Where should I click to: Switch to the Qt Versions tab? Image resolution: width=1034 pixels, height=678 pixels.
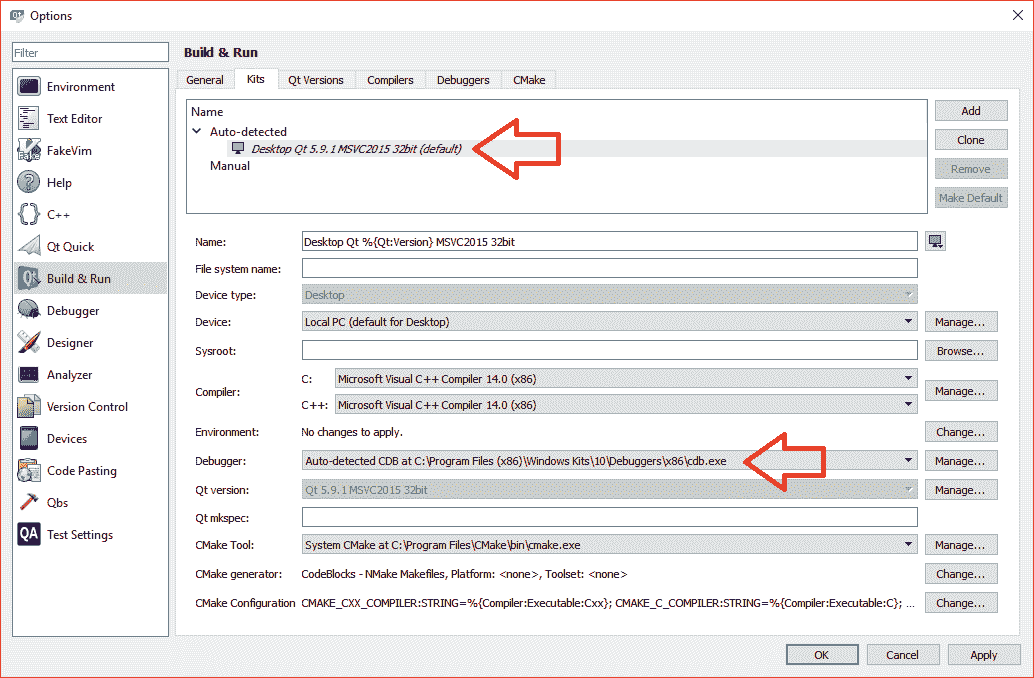tap(315, 80)
